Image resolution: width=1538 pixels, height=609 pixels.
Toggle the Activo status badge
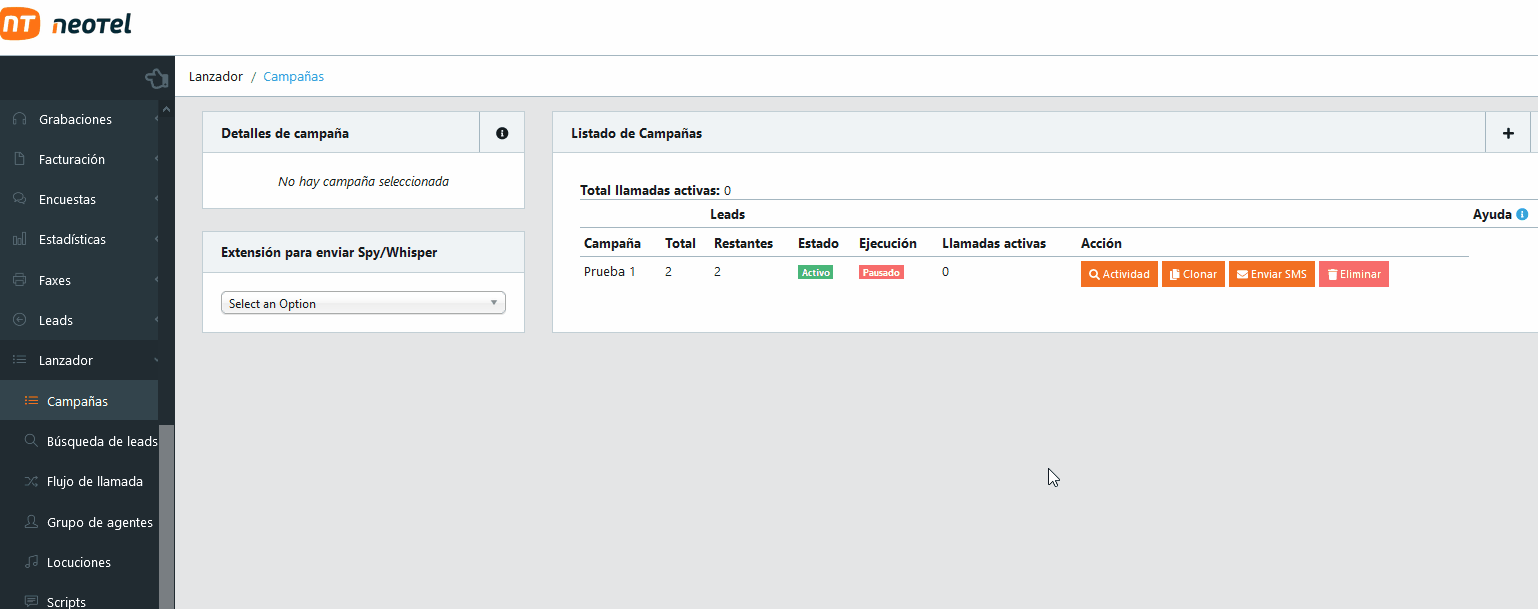(x=815, y=272)
